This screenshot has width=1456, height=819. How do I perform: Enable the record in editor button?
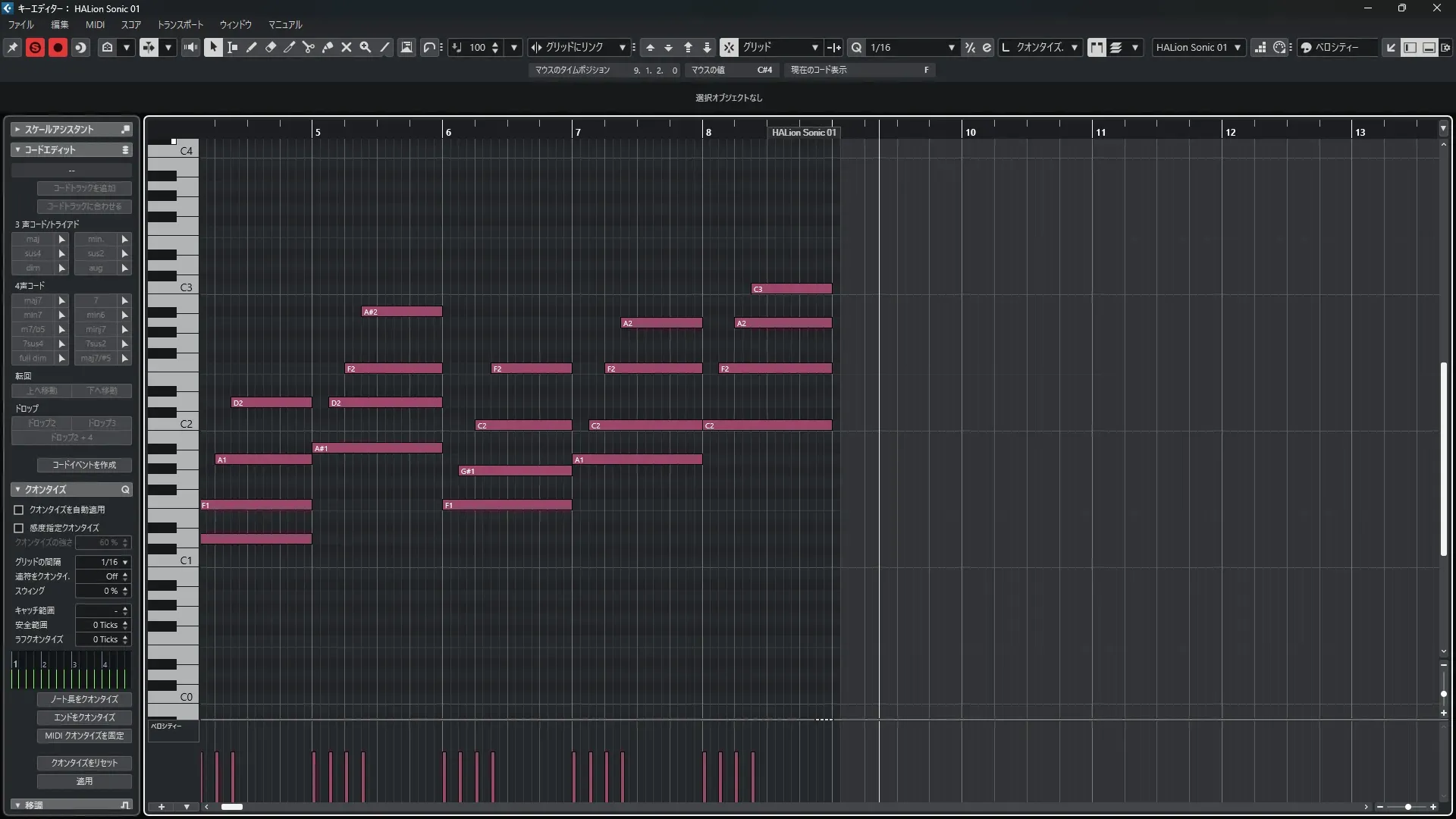(58, 47)
